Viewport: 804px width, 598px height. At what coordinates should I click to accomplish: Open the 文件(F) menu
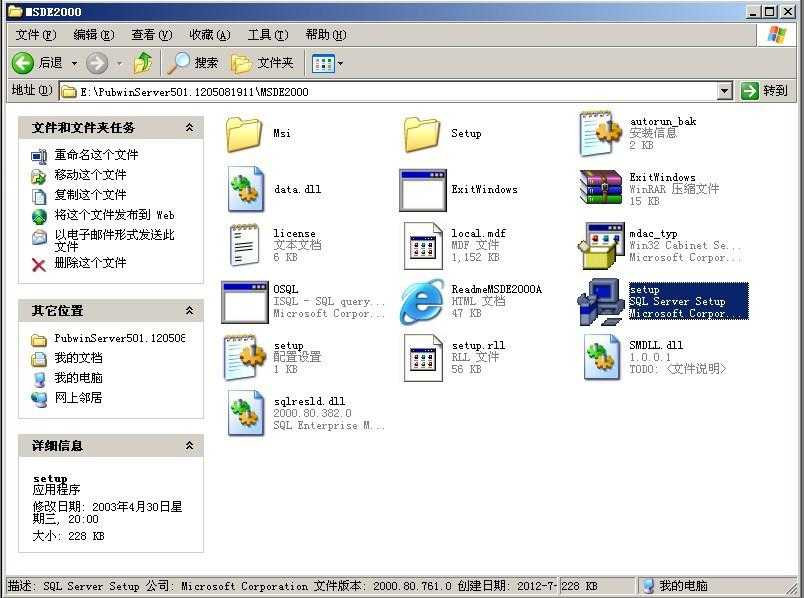pos(35,35)
